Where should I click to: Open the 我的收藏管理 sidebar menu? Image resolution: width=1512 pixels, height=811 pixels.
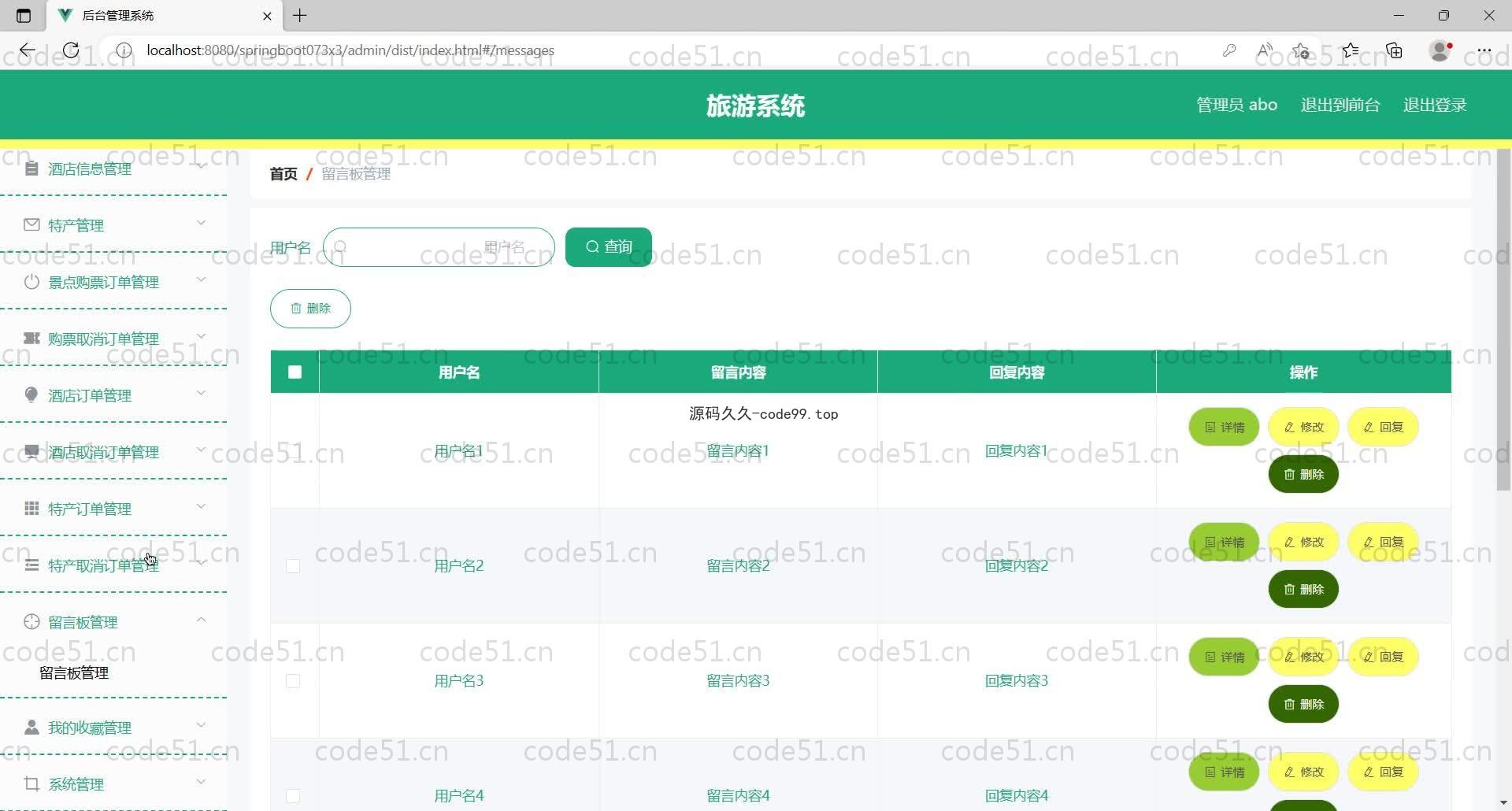(x=114, y=728)
